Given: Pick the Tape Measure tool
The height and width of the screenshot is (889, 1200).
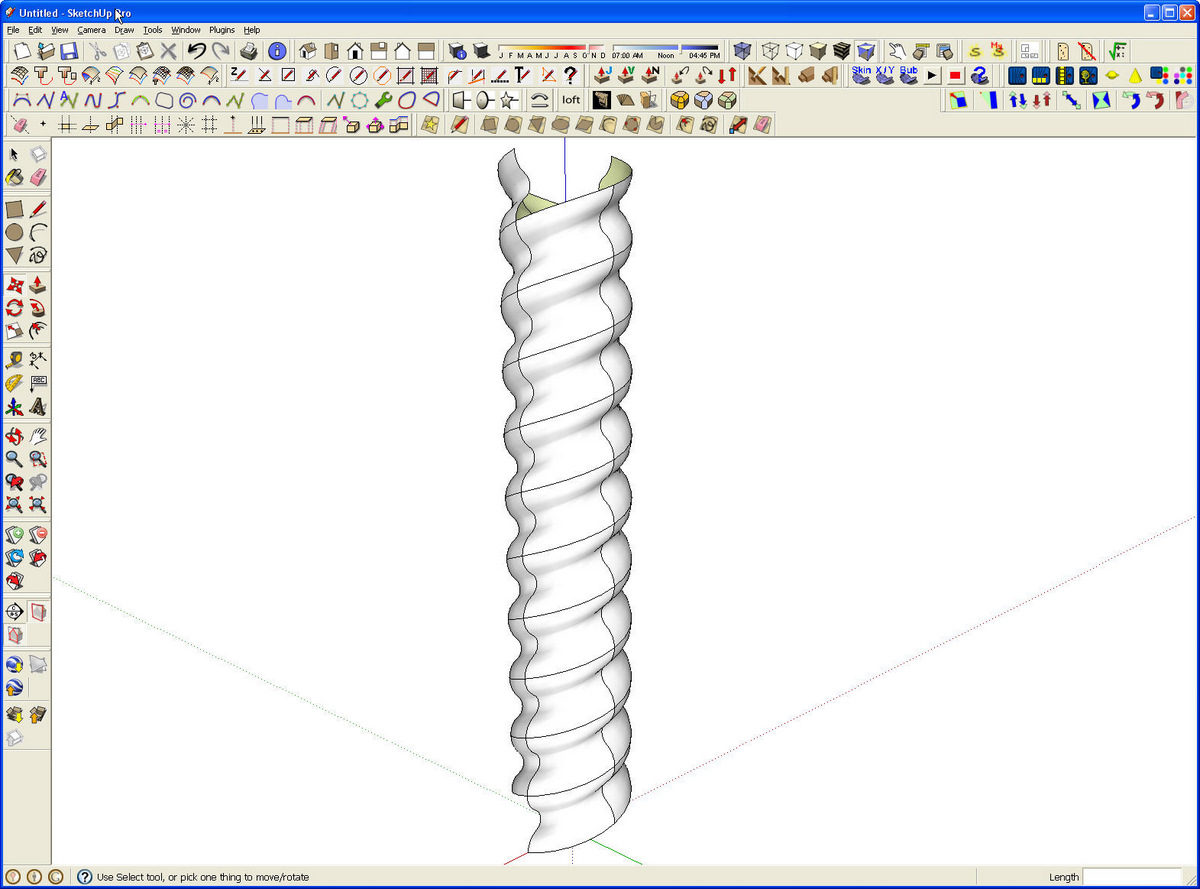Looking at the screenshot, I should pyautogui.click(x=14, y=360).
